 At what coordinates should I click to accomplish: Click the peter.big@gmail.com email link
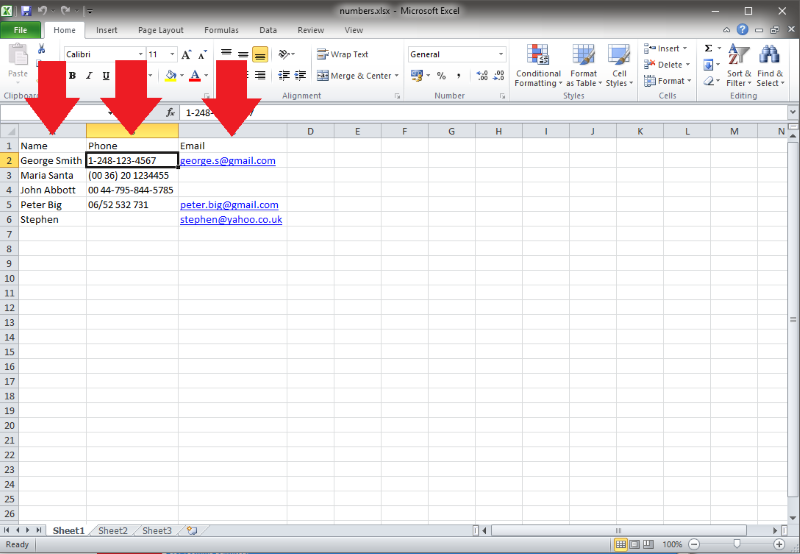coord(229,205)
